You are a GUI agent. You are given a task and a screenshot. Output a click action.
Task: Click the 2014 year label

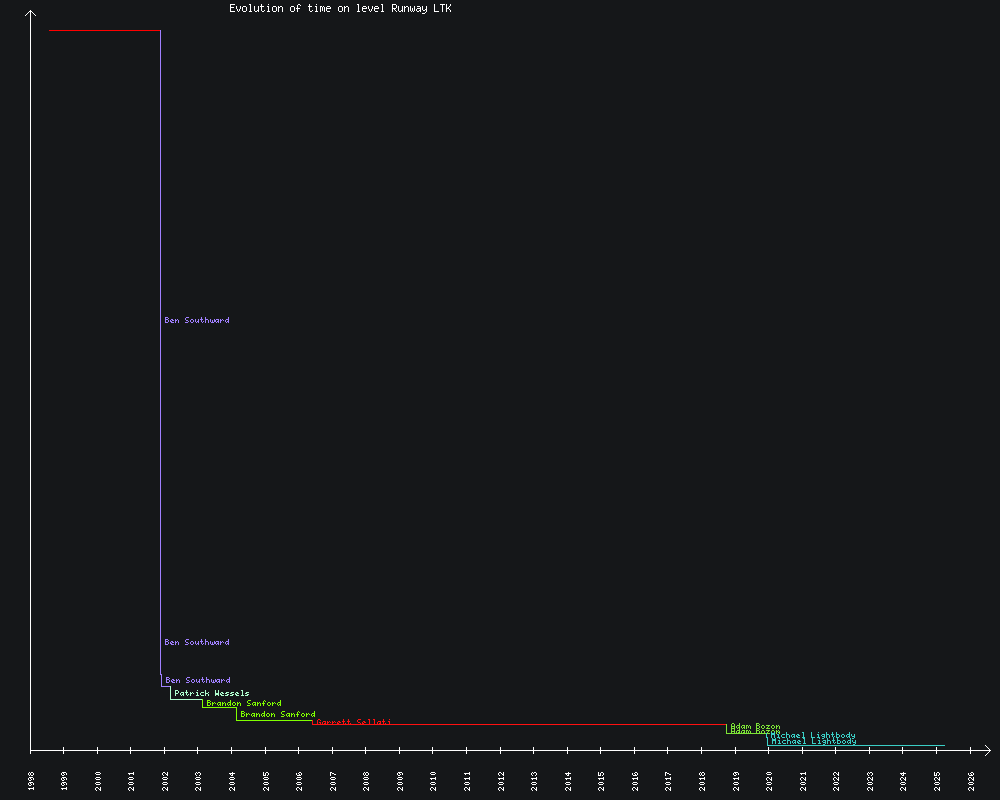point(568,780)
